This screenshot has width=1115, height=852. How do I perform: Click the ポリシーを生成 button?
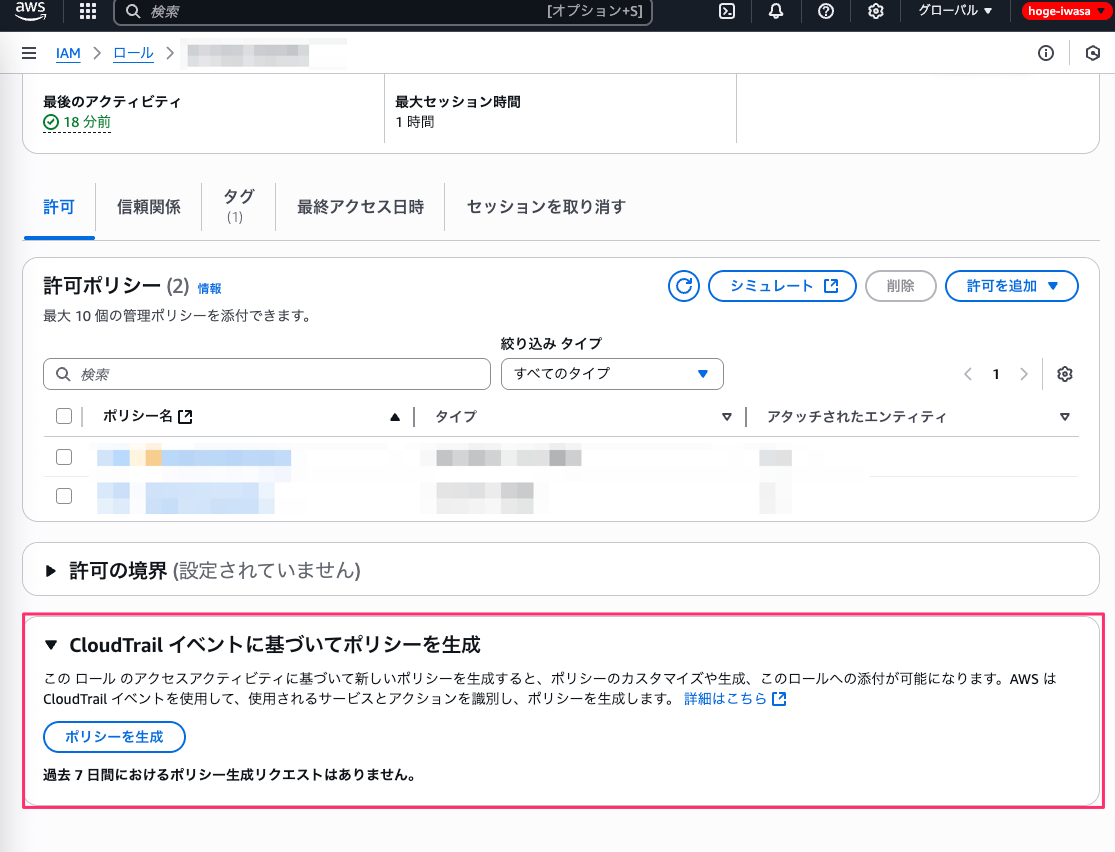(x=114, y=737)
